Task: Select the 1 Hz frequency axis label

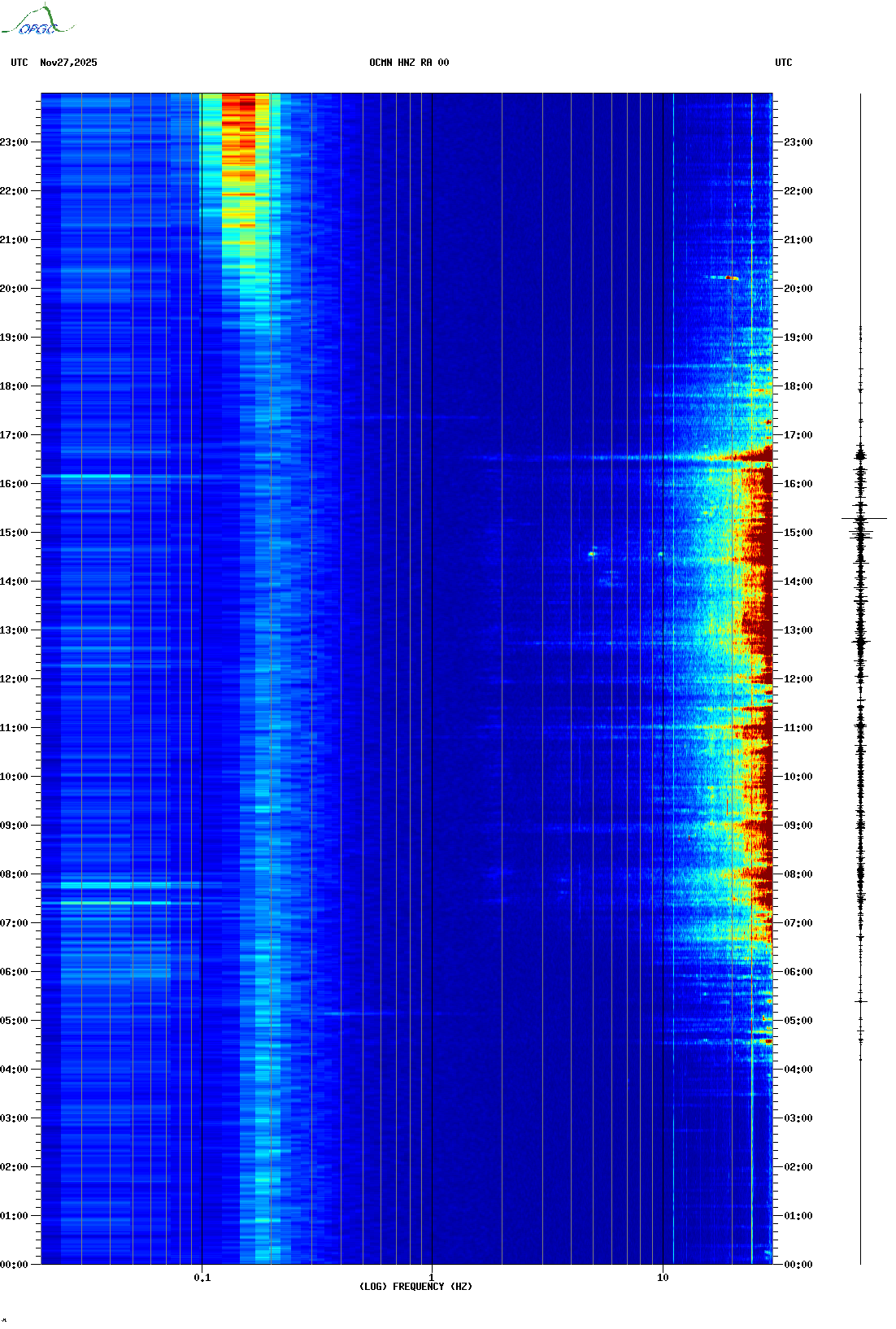Action: click(431, 1277)
